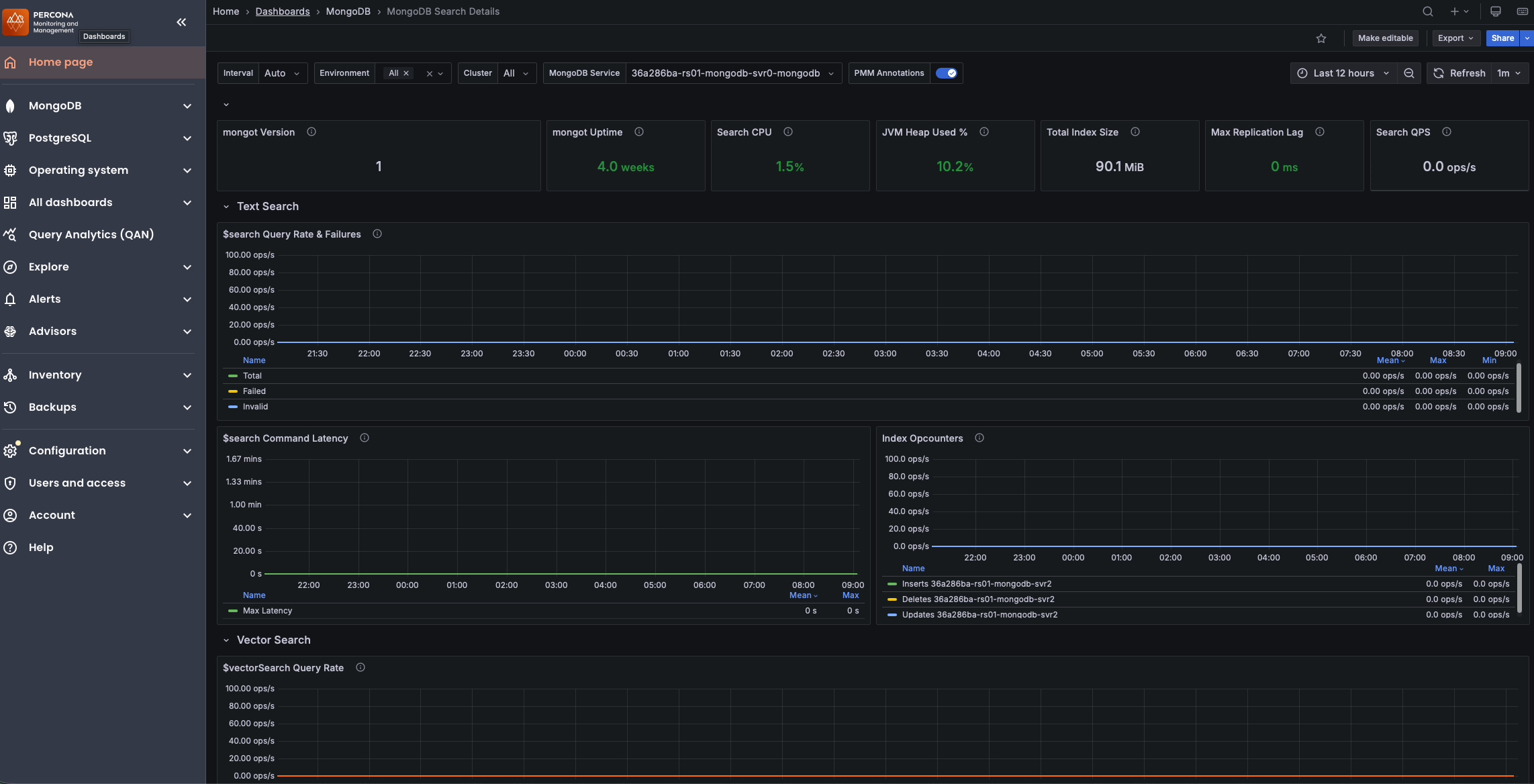
Task: Sort Command Latency legend by Max
Action: tap(851, 595)
